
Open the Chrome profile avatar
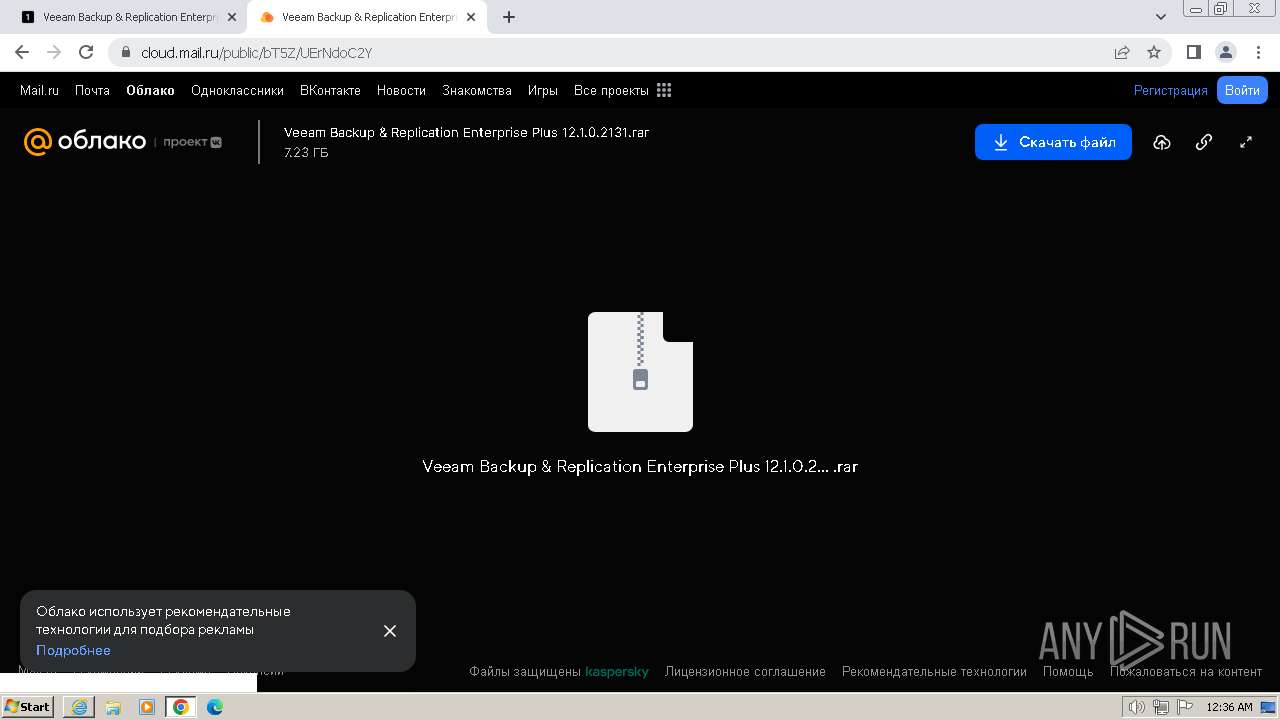1225,52
